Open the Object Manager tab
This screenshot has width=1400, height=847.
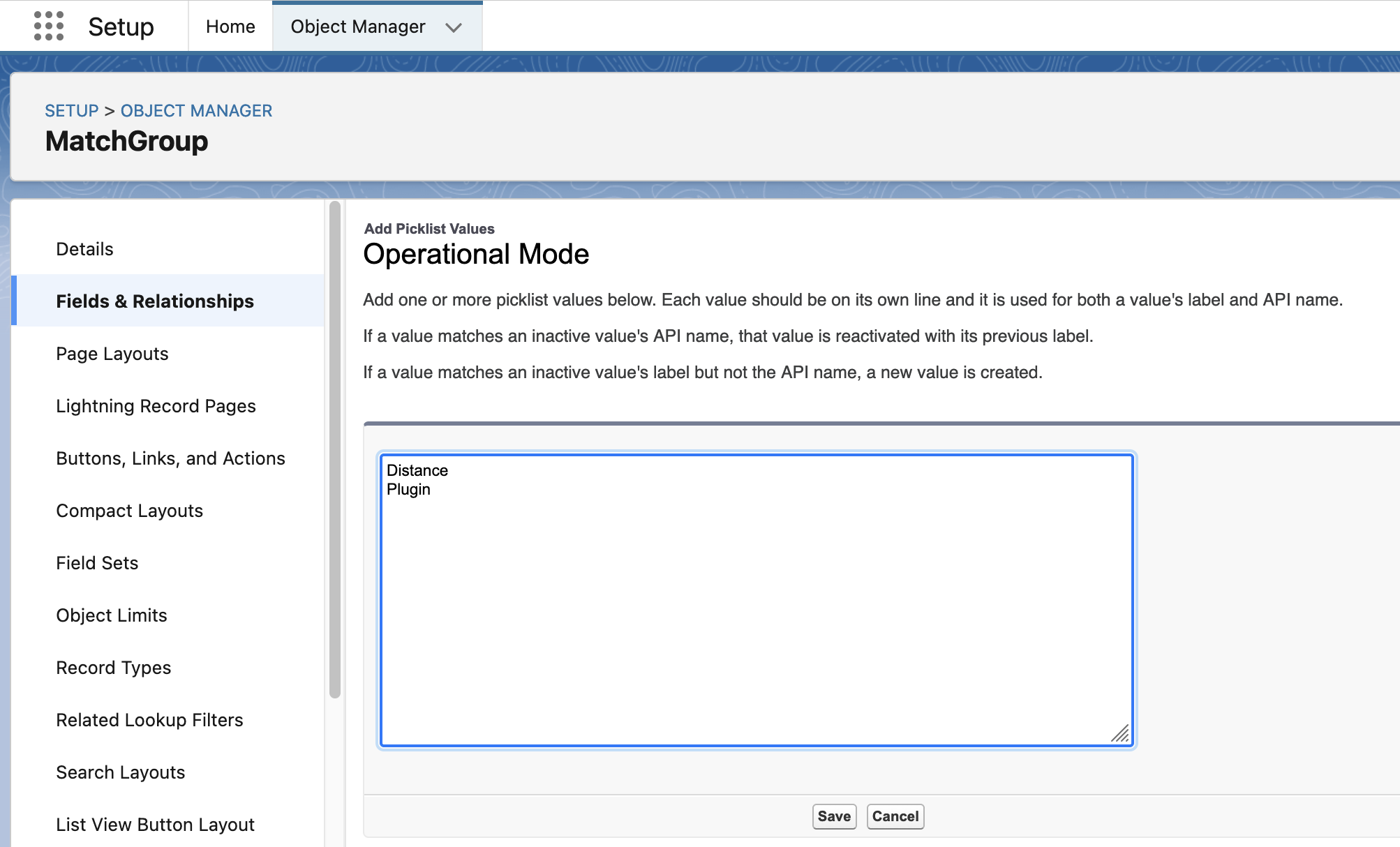358,27
